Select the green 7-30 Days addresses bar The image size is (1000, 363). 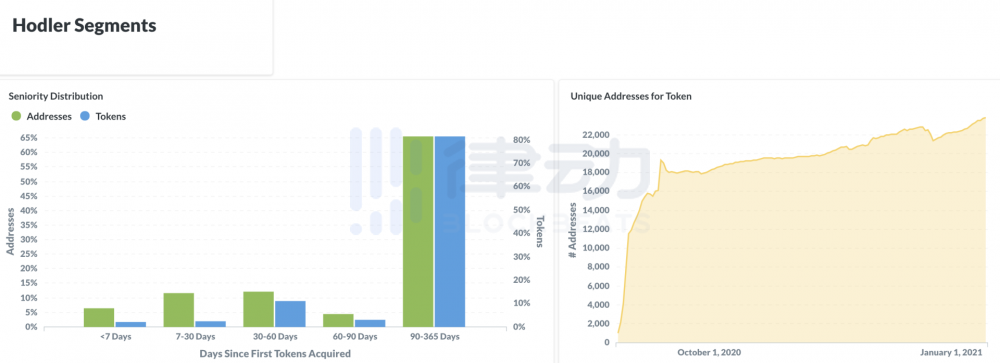(179, 310)
